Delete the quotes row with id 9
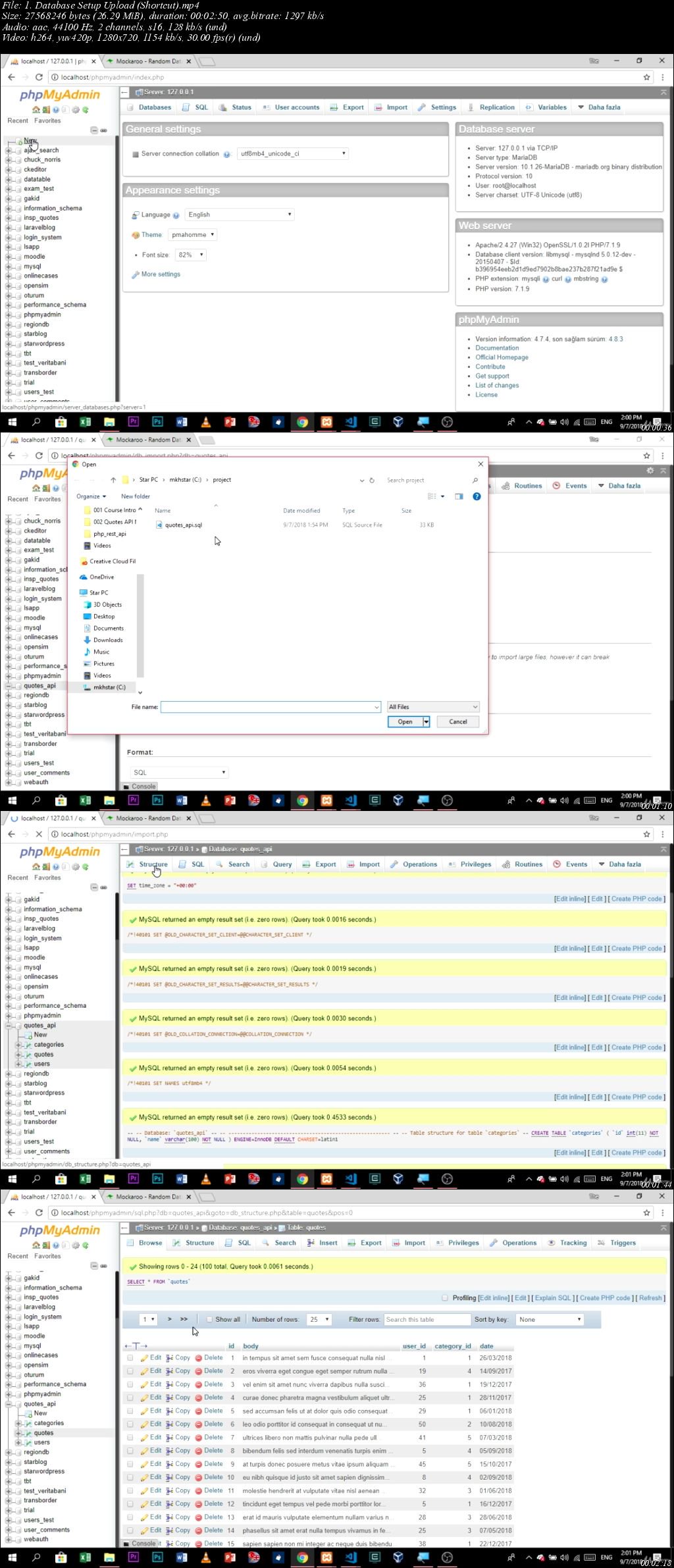Image resolution: width=674 pixels, height=1568 pixels. click(x=209, y=1463)
